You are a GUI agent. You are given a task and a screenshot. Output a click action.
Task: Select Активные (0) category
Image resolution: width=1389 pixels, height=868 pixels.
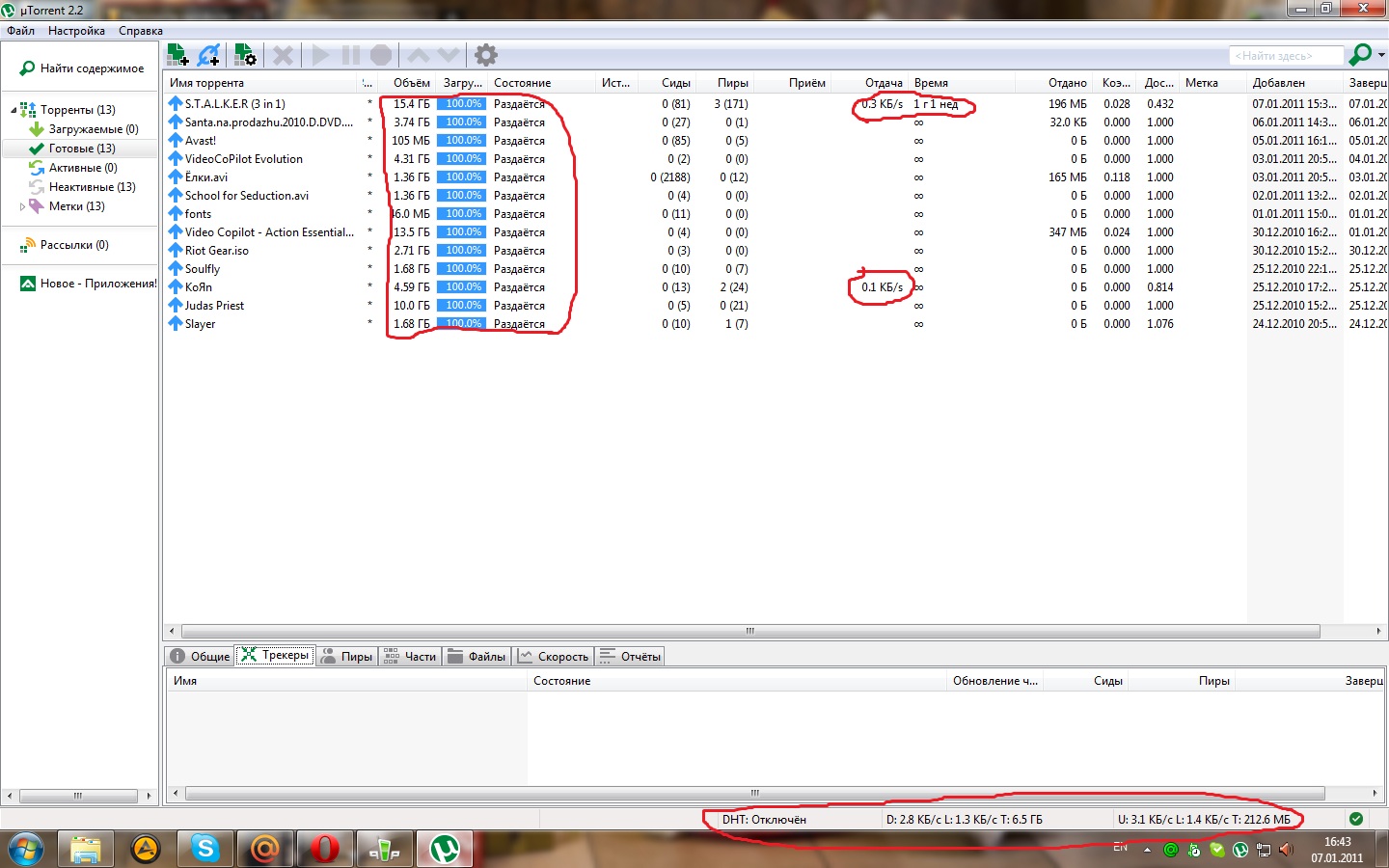click(83, 168)
